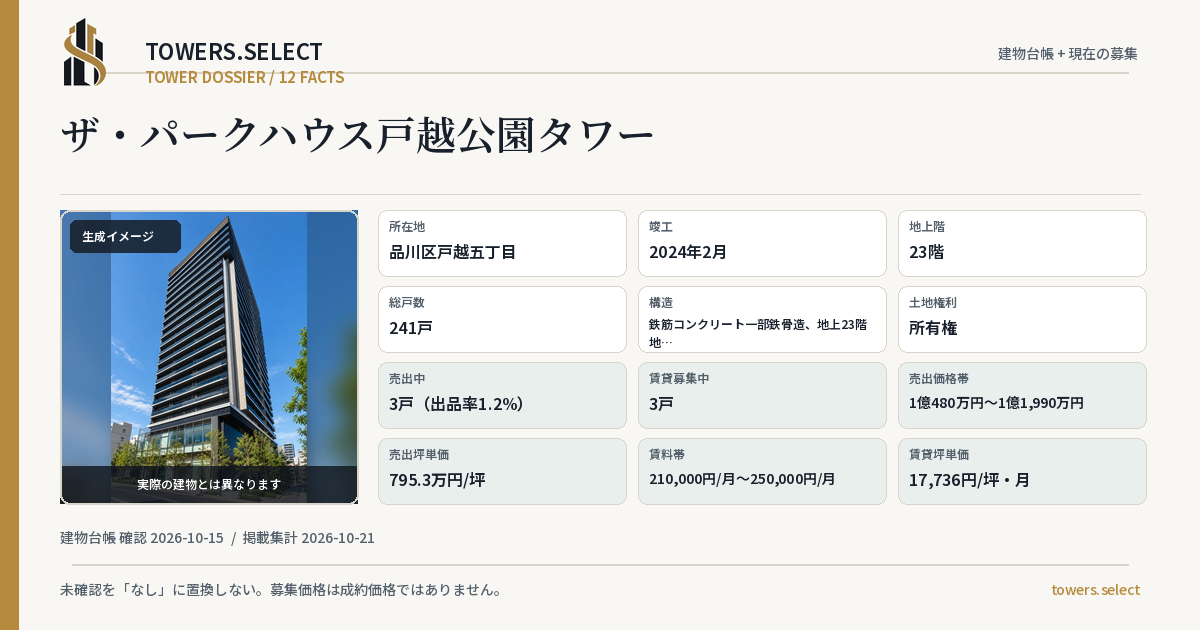Screen dimensions: 1200x630
Task: Select the 所在地 品川区戸越五丁目 card
Action: tap(502, 243)
